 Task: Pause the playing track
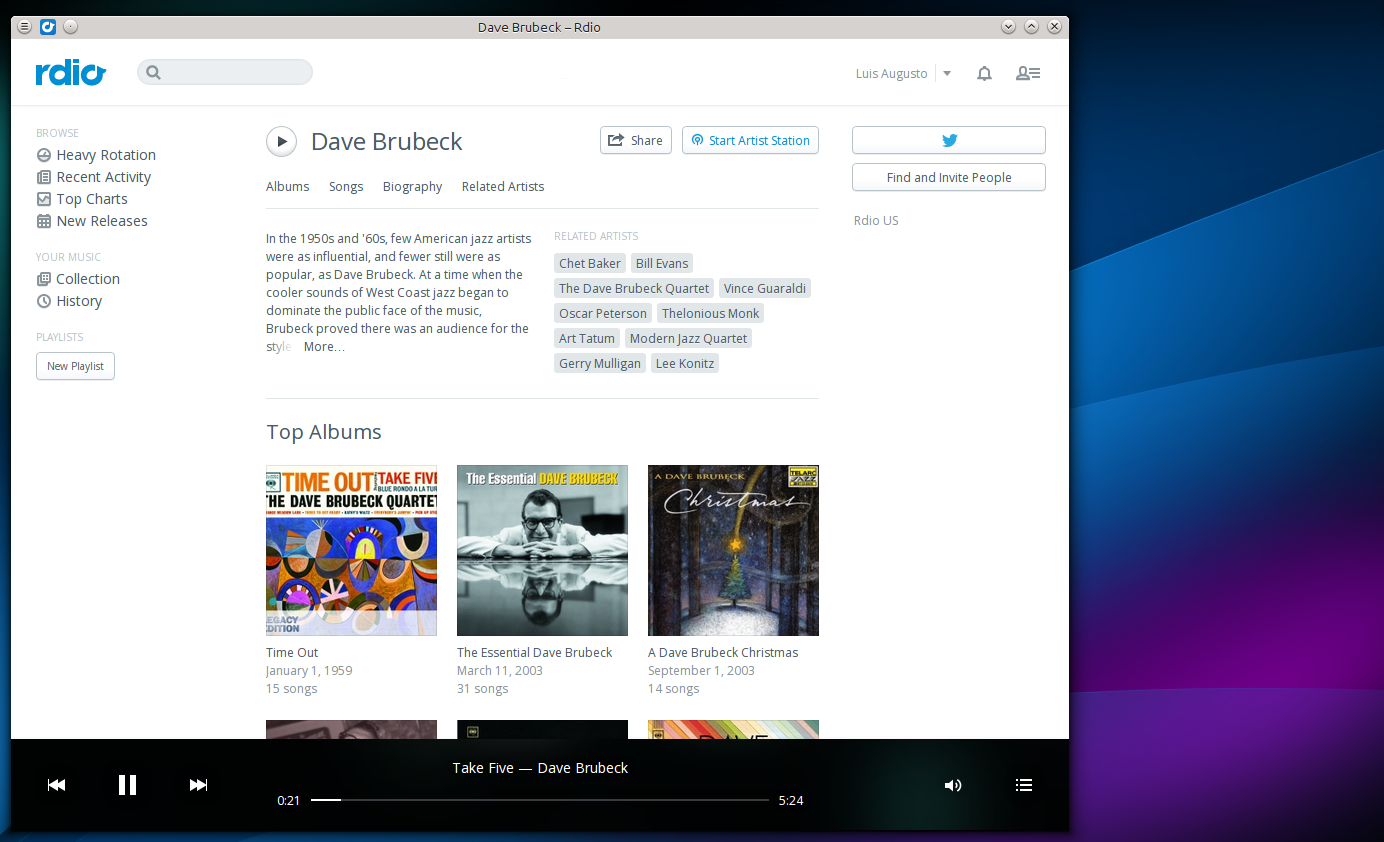pos(127,785)
